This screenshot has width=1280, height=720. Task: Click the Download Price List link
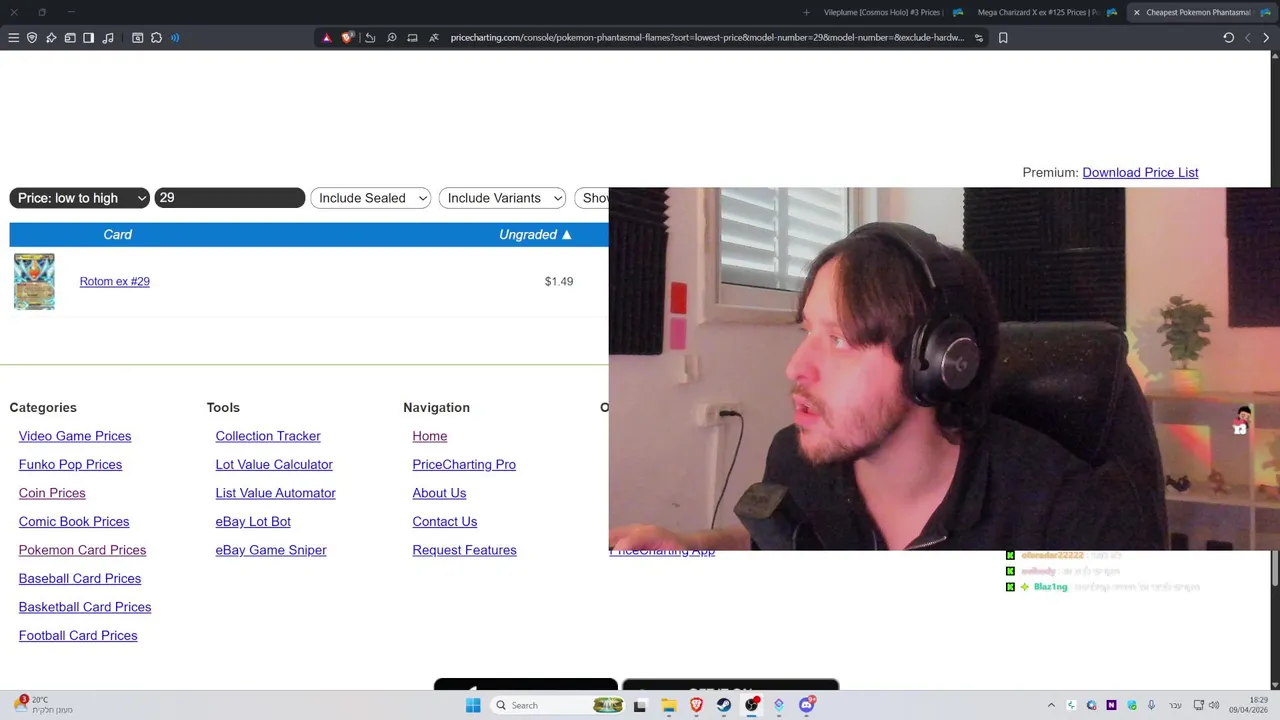[1140, 172]
